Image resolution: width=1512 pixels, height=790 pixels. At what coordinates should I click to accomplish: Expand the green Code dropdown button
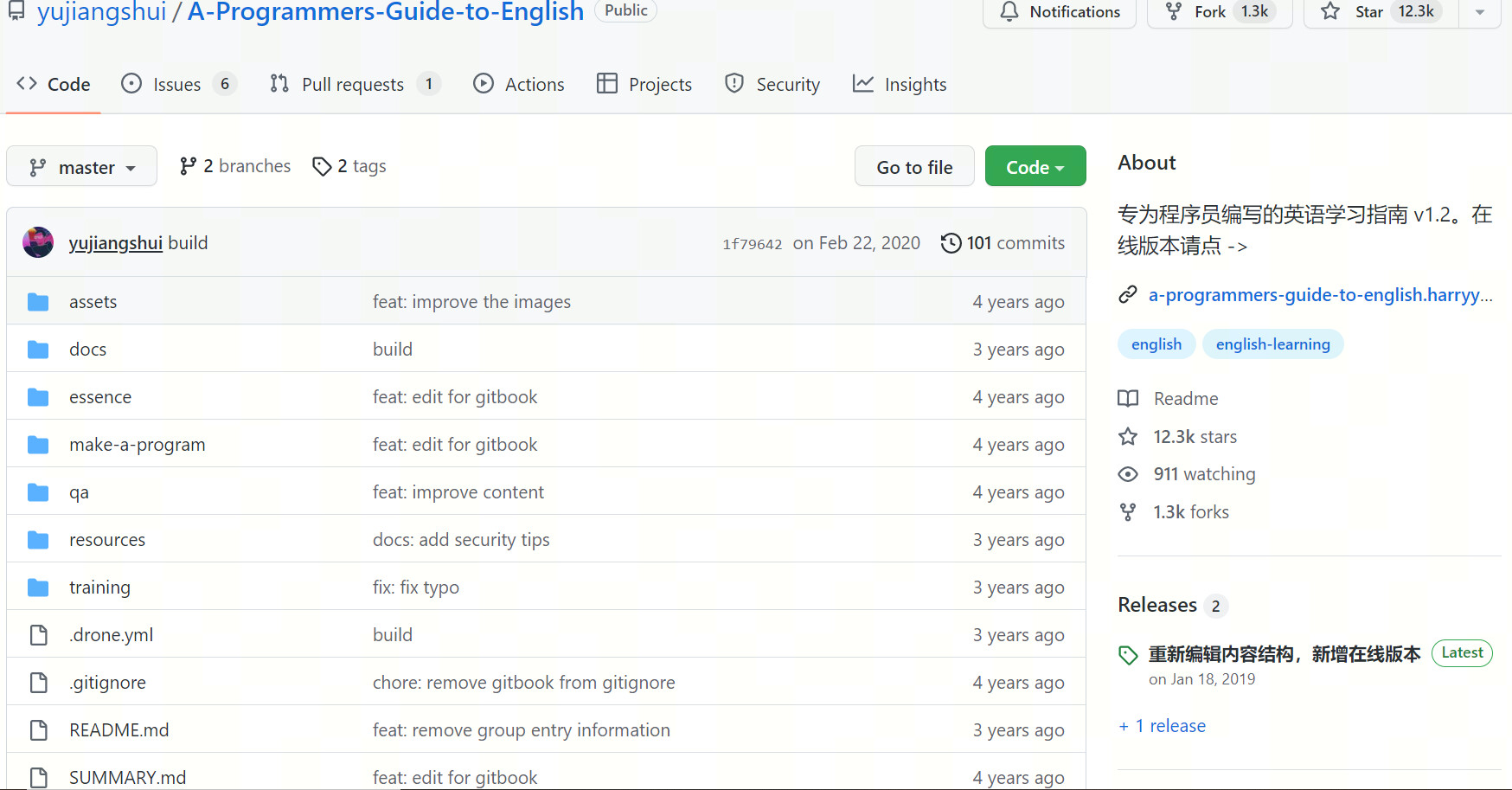[1035, 166]
